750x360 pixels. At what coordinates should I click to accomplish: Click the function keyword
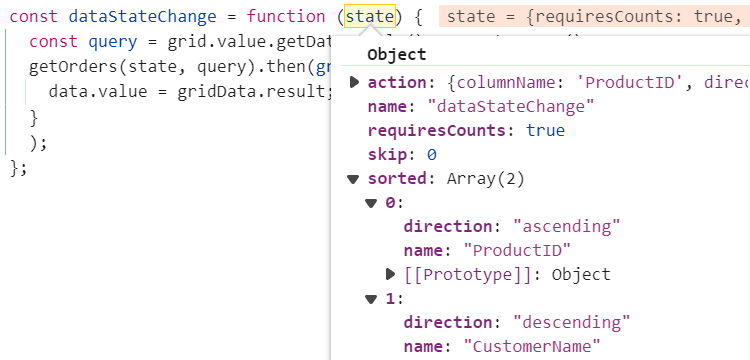(286, 17)
